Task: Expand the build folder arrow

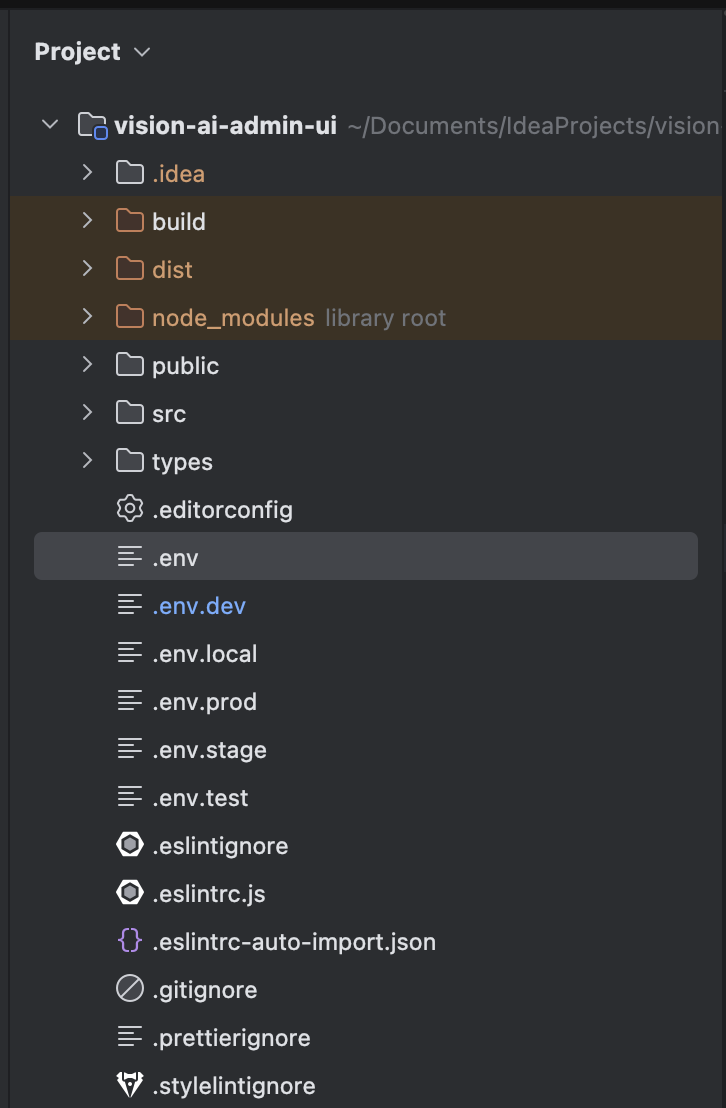Action: pyautogui.click(x=87, y=222)
